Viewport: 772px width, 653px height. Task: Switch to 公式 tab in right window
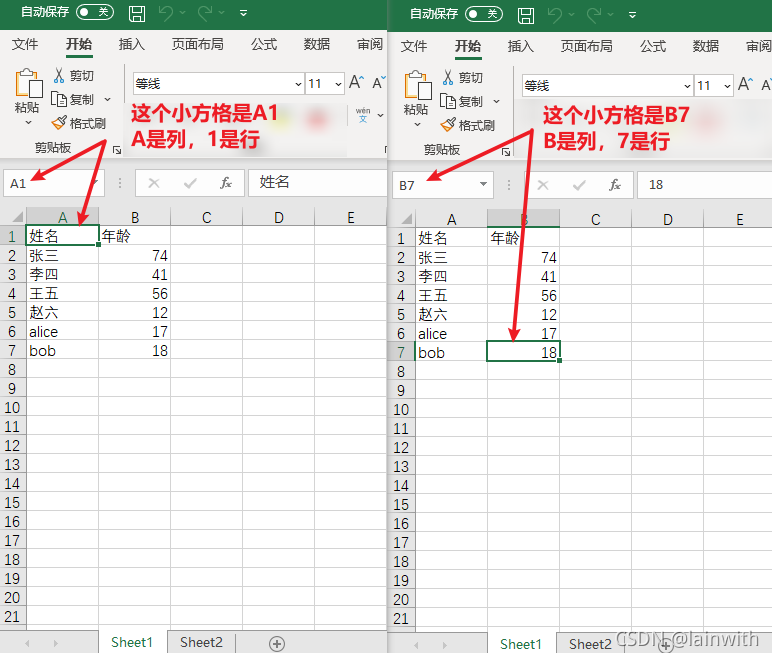pos(653,46)
